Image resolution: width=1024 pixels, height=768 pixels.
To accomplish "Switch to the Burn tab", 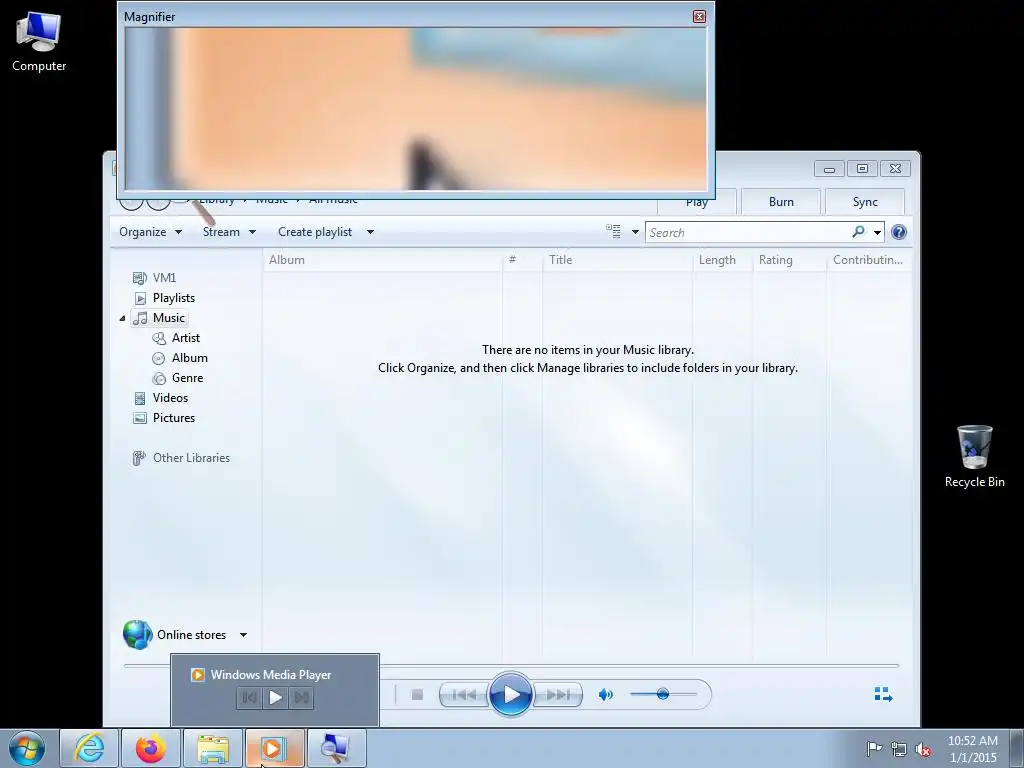I will click(781, 202).
